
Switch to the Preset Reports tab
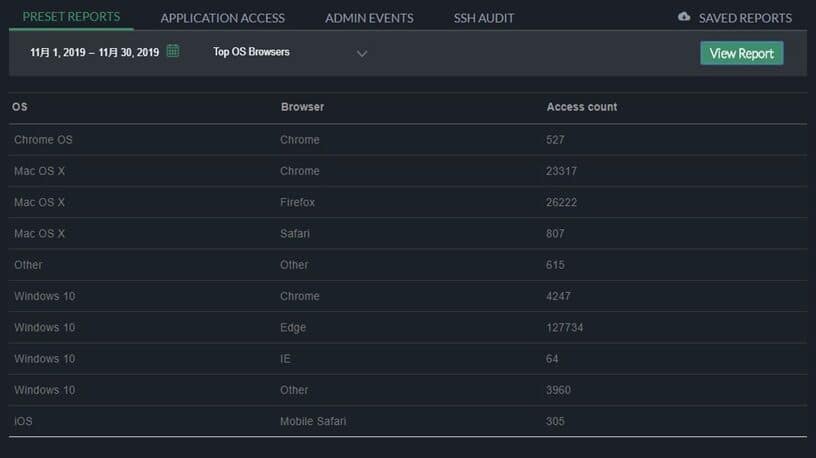[x=71, y=17]
